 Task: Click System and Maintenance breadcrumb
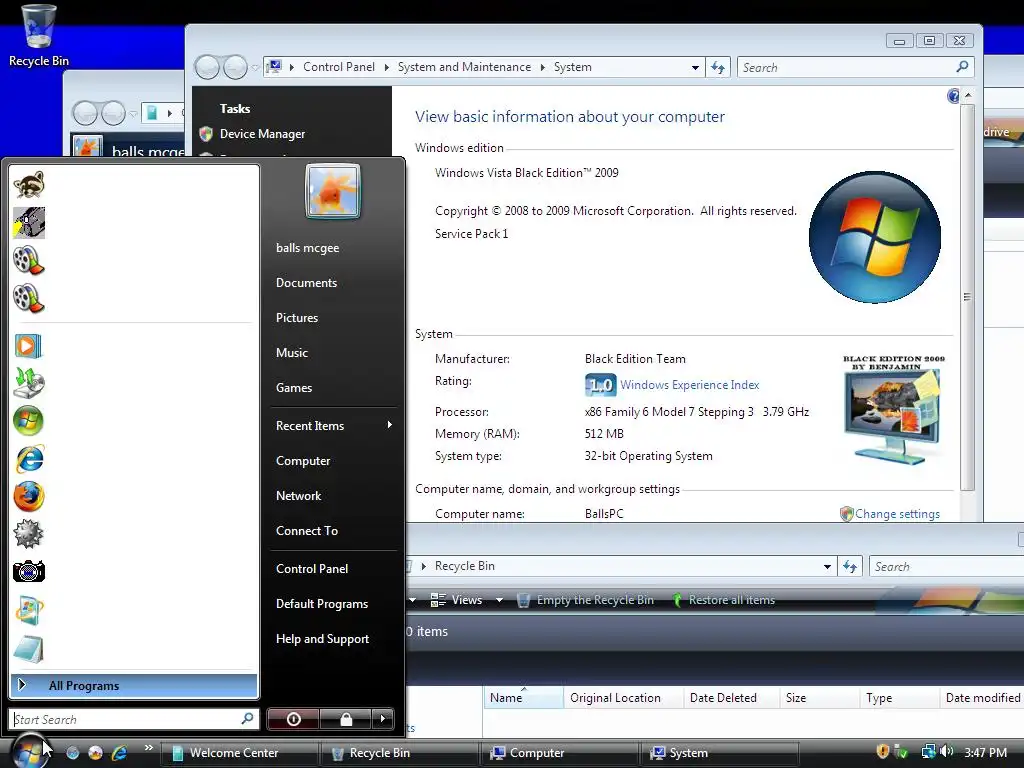point(464,67)
